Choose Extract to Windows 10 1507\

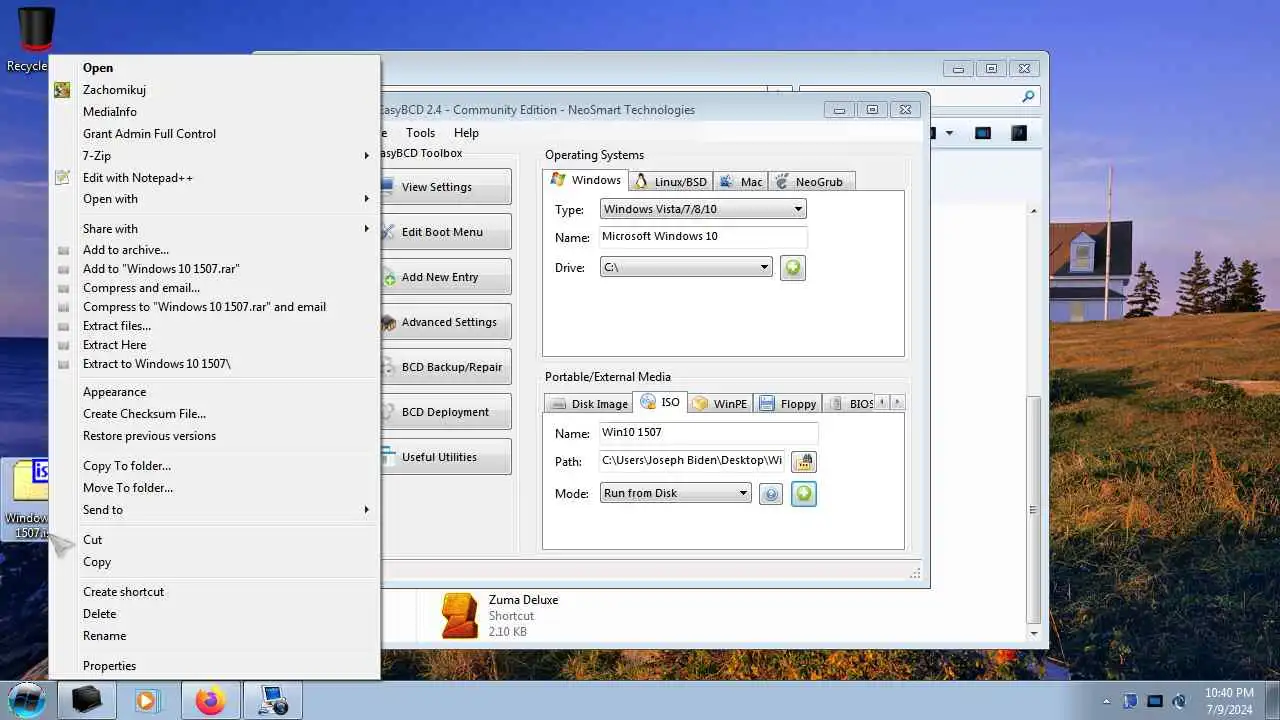(214, 364)
